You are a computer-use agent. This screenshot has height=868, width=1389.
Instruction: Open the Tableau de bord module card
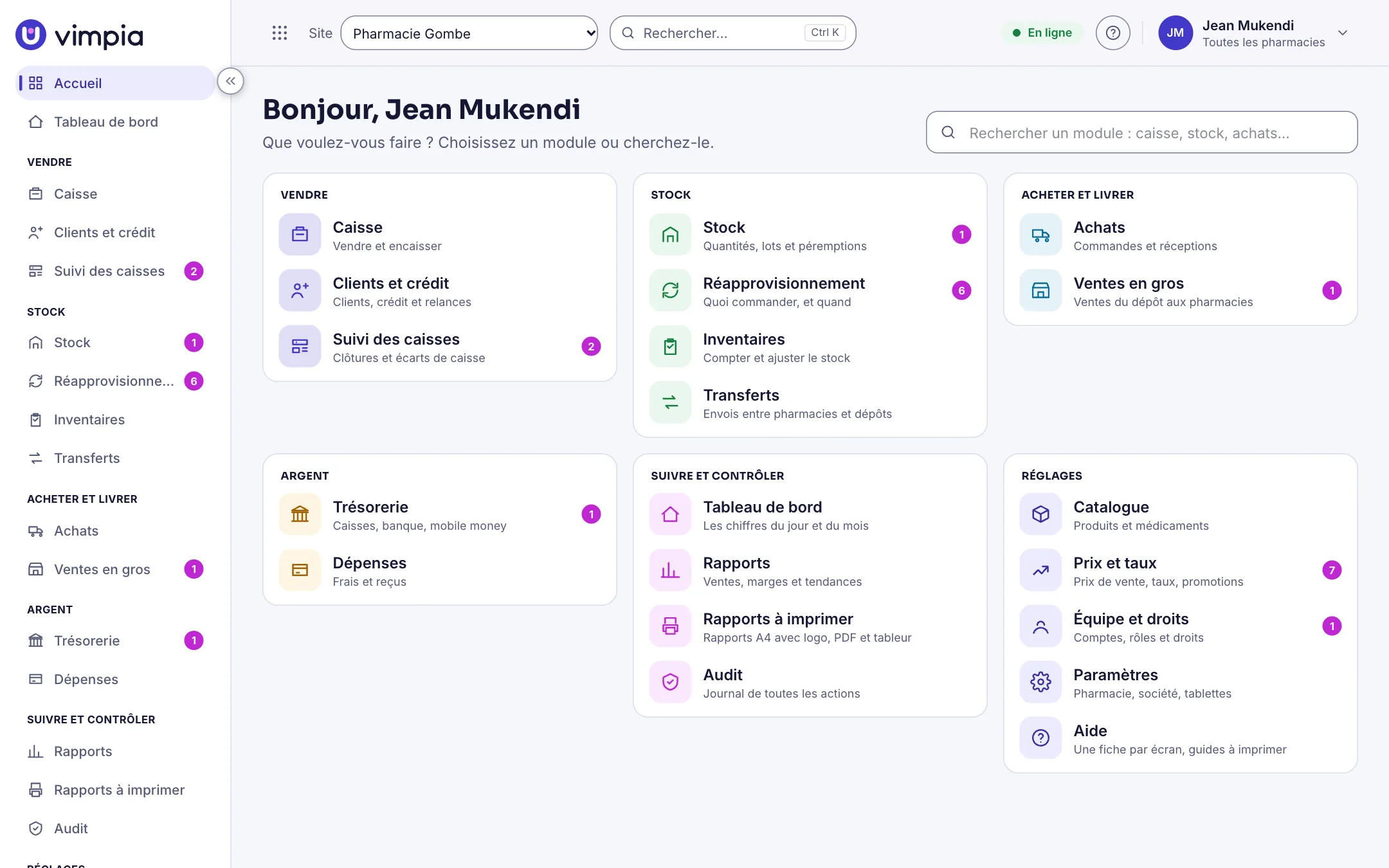(810, 514)
